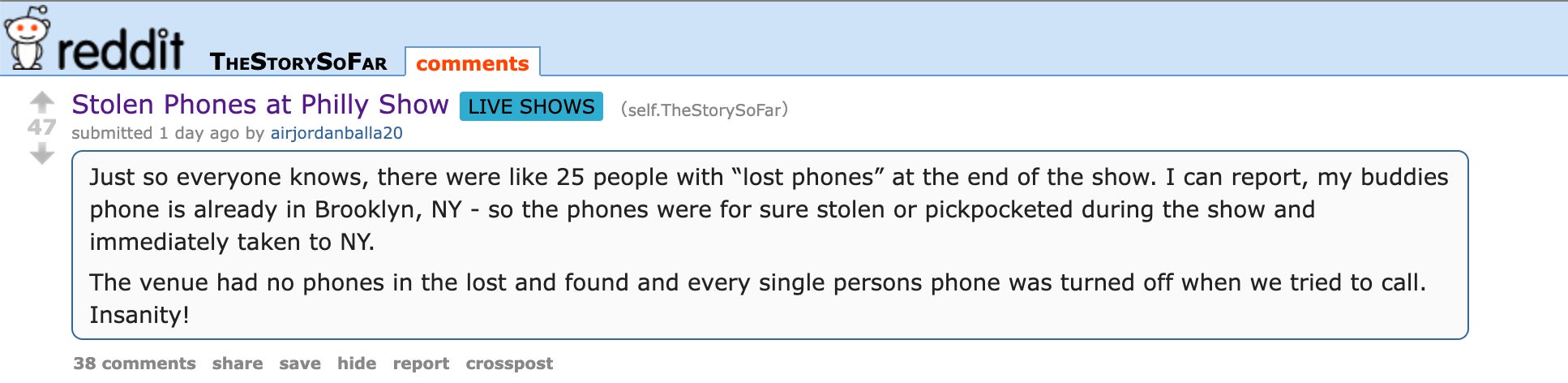Hide this post from the listing
Image resolution: width=1568 pixels, height=383 pixels.
tap(357, 364)
